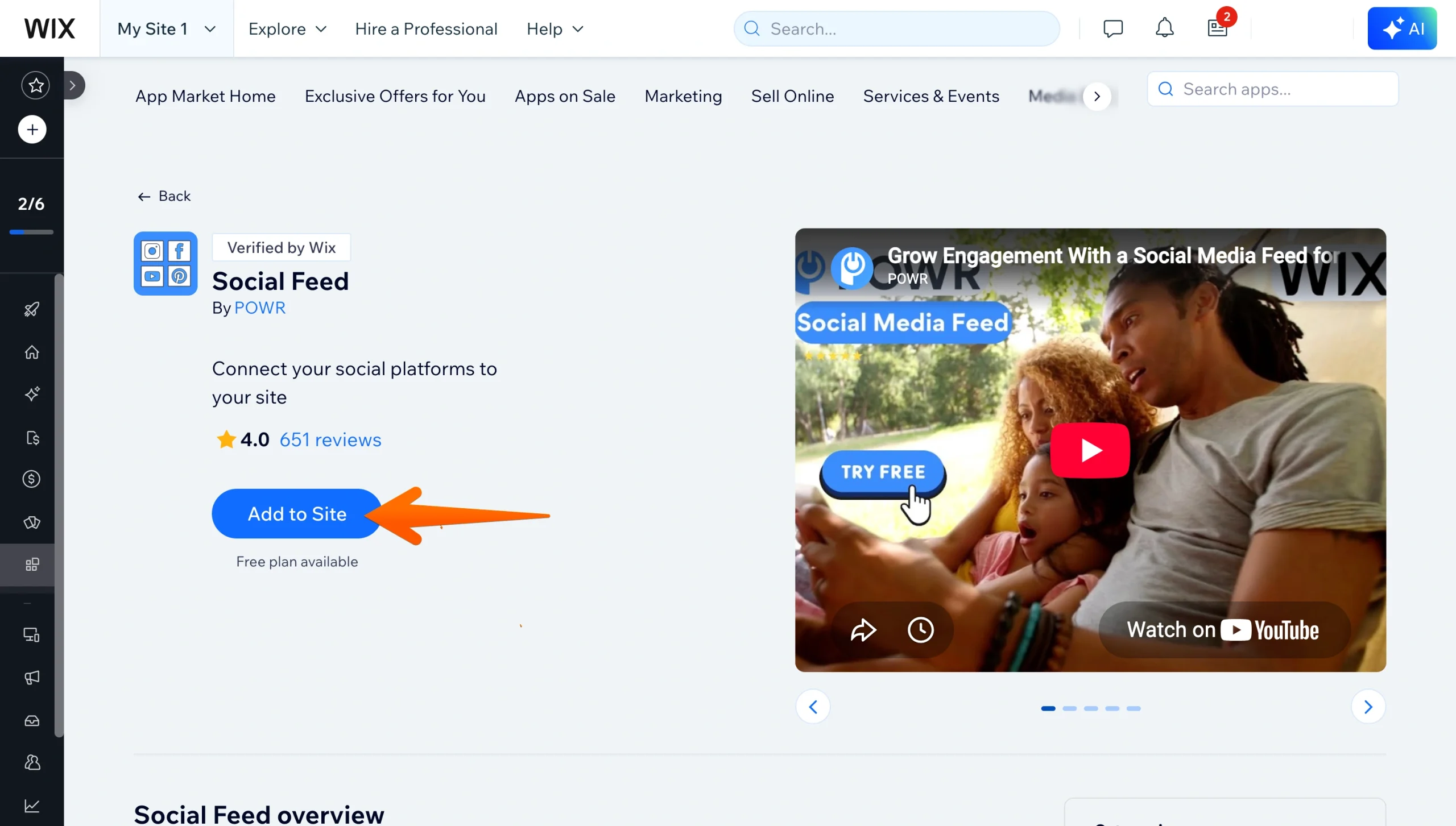Select the Apps grid icon in sidebar
Viewport: 1456px width, 826px height.
coord(32,564)
